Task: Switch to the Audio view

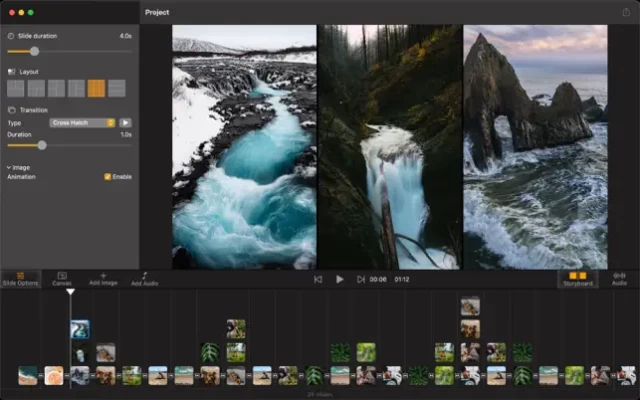Action: coord(619,278)
